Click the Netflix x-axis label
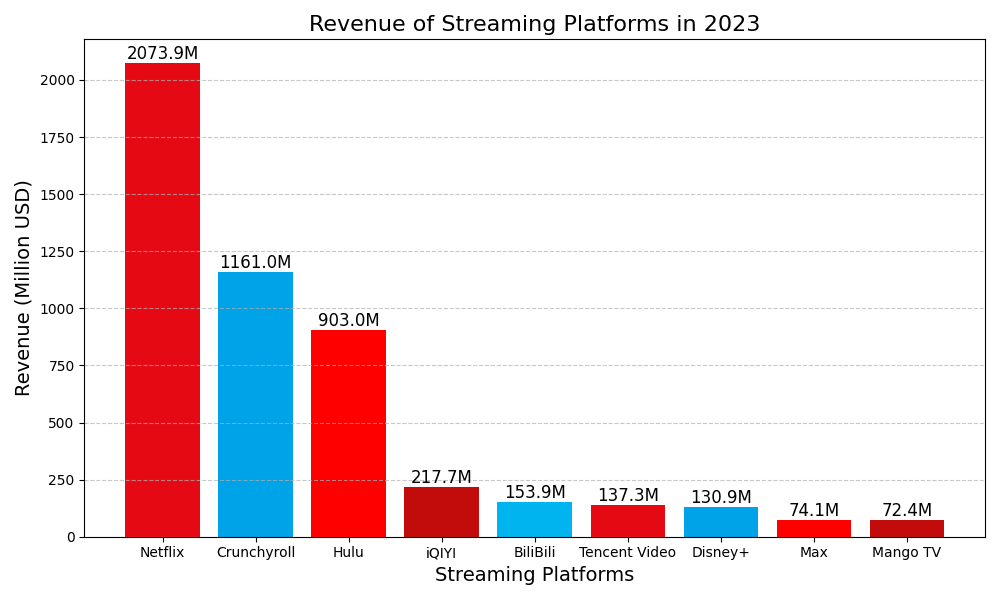Image resolution: width=1000 pixels, height=600 pixels. [162, 552]
